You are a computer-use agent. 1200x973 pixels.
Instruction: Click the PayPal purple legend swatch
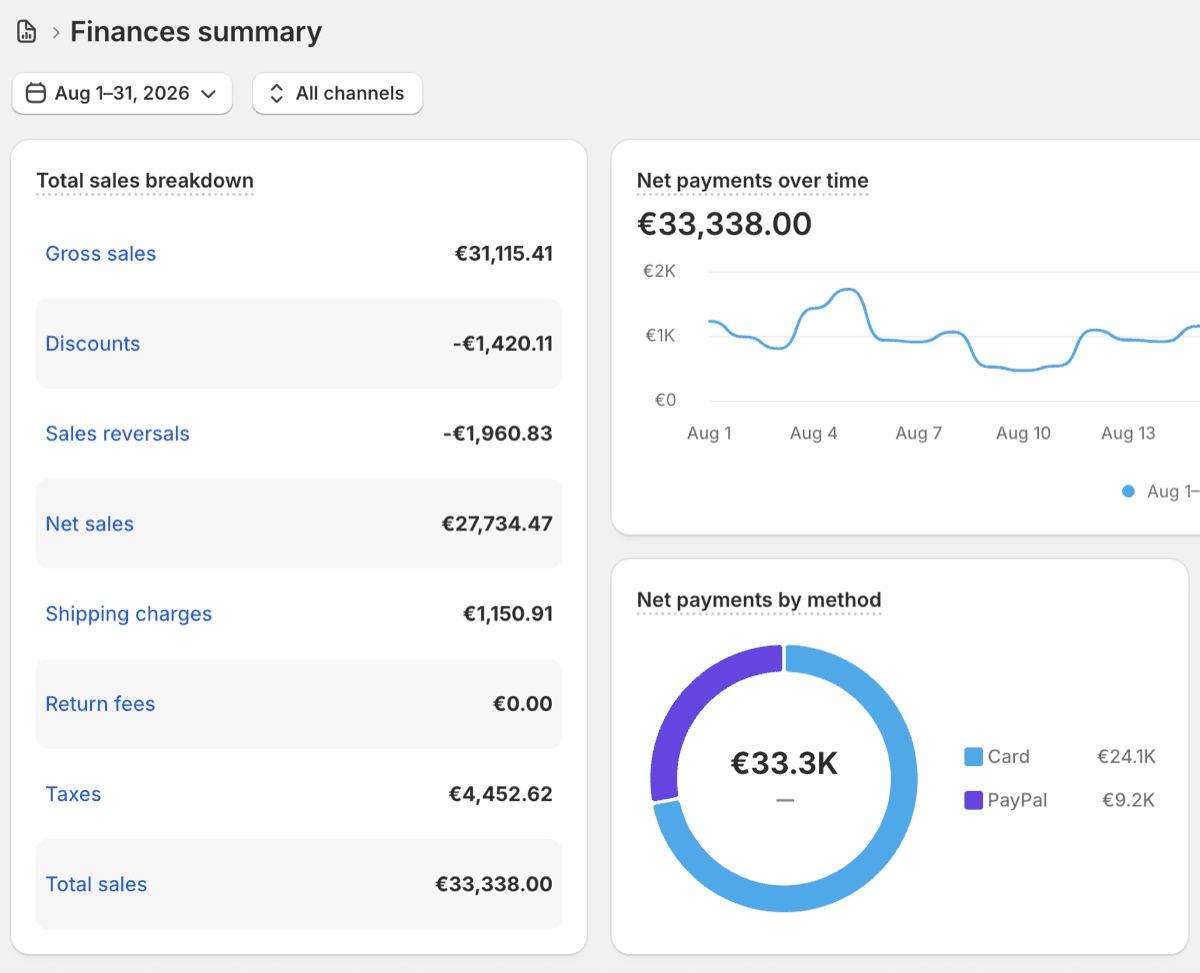tap(973, 800)
